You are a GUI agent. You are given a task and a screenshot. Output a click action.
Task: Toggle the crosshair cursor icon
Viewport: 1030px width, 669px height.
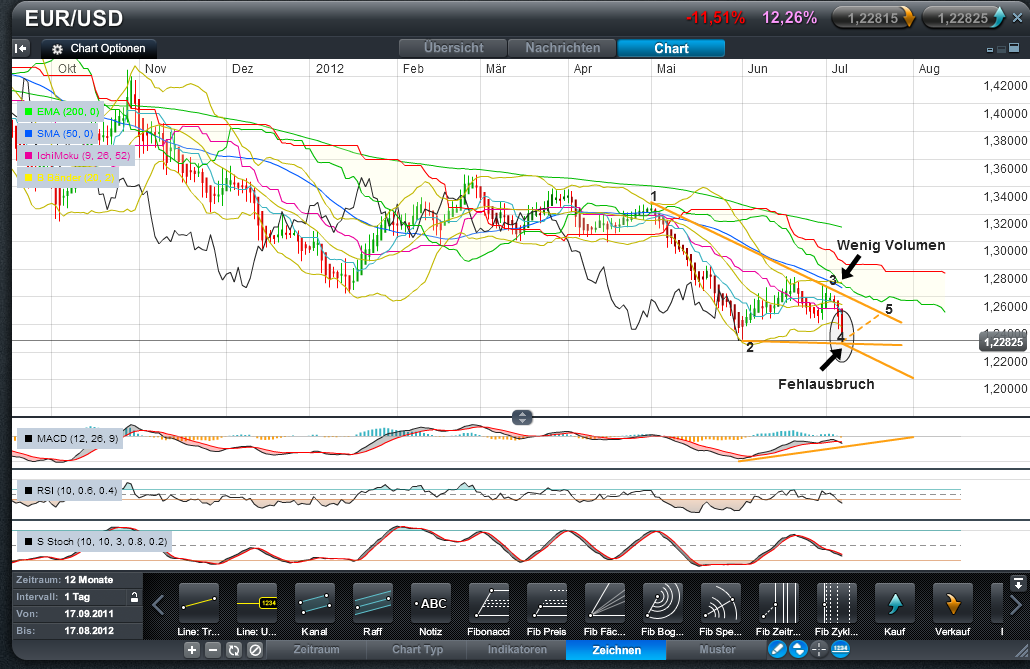coord(818,649)
